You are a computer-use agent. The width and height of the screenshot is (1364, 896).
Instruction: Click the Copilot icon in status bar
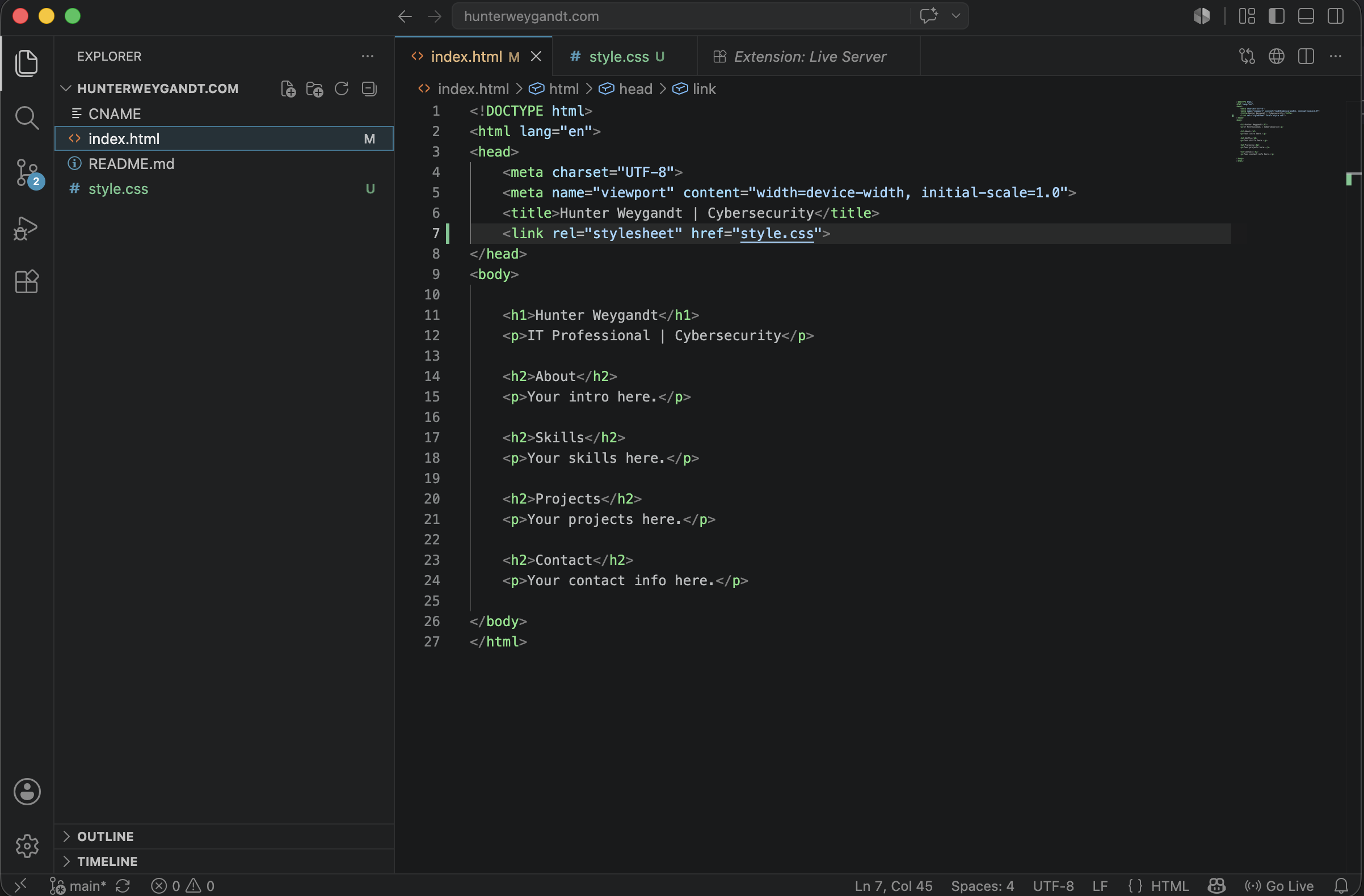1216,886
